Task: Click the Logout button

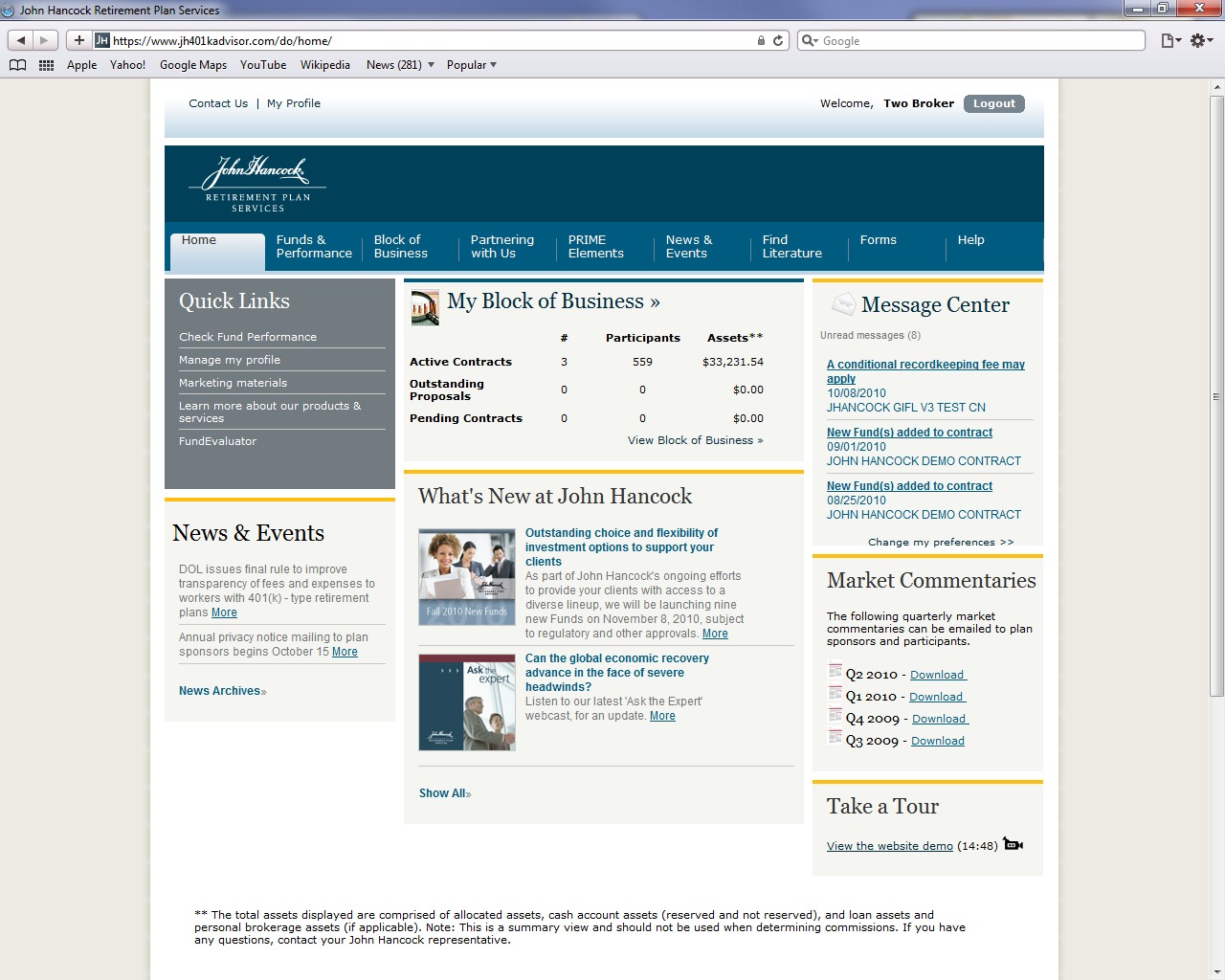Action: coord(993,103)
